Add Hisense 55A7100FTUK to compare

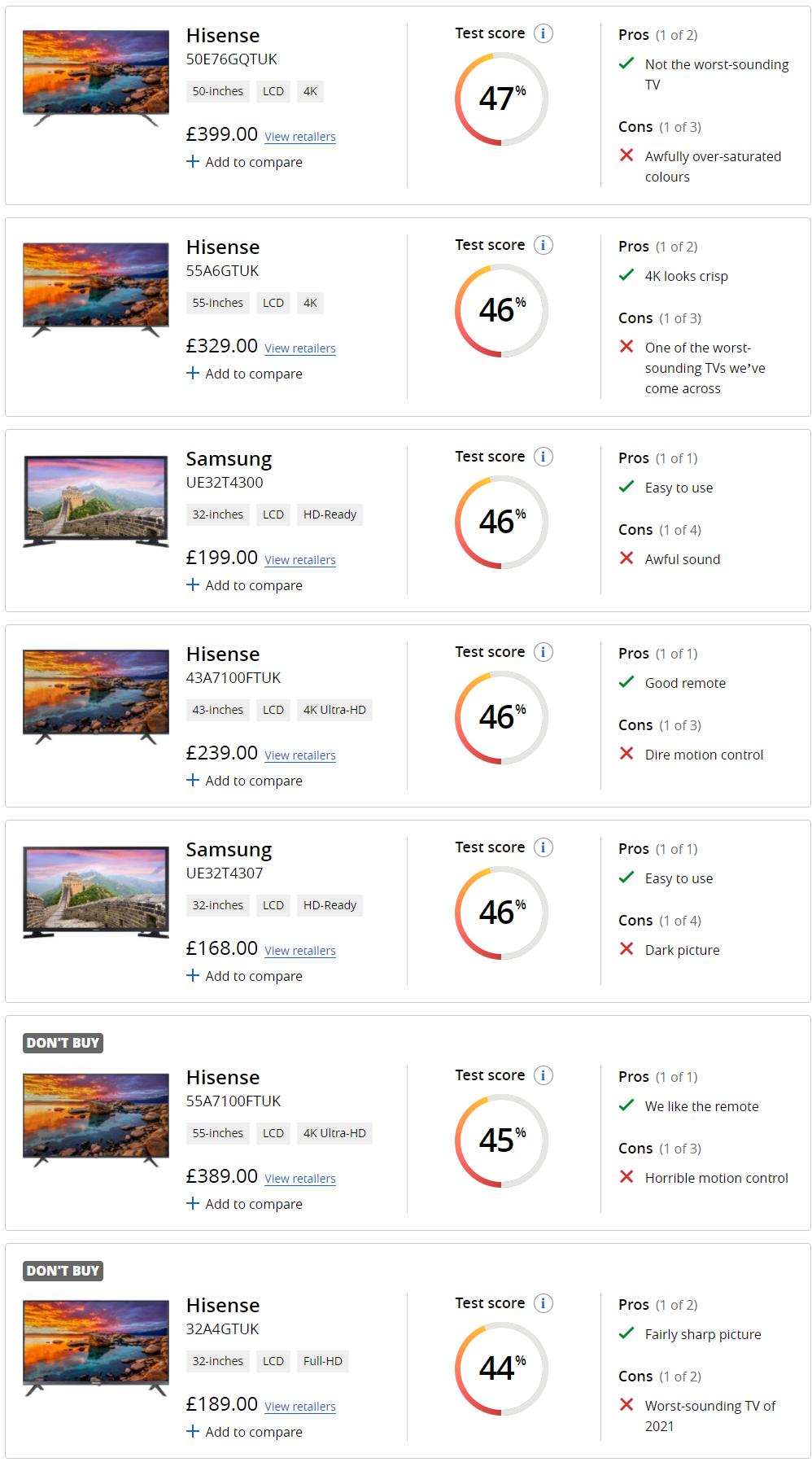pyautogui.click(x=244, y=1204)
